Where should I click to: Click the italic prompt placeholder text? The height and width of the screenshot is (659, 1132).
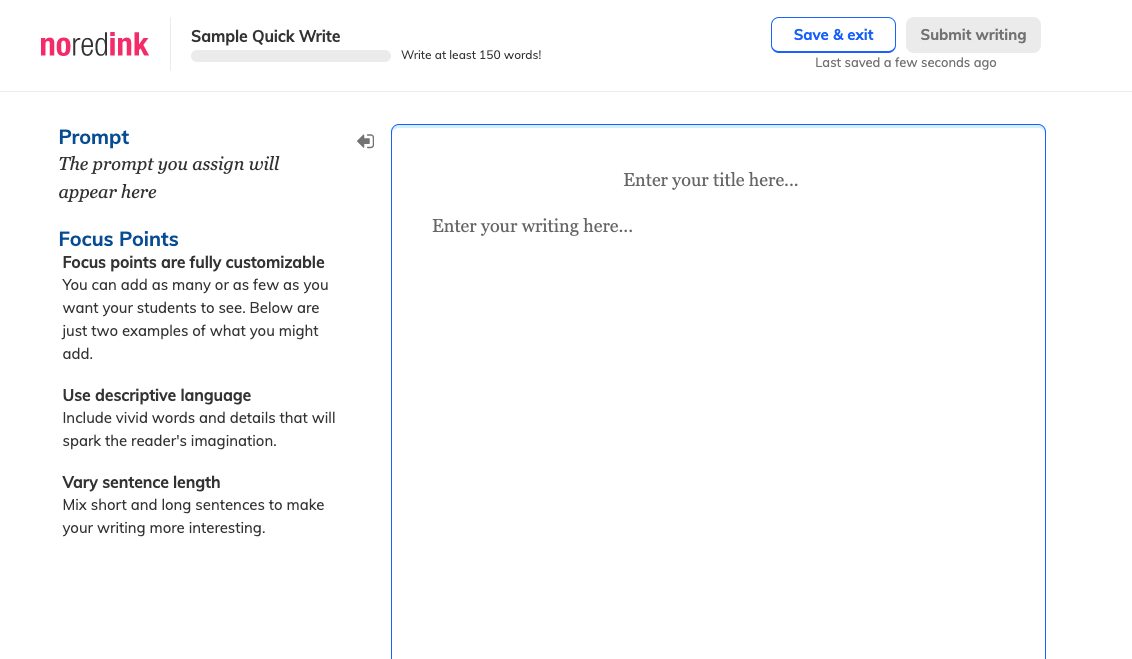coord(169,178)
